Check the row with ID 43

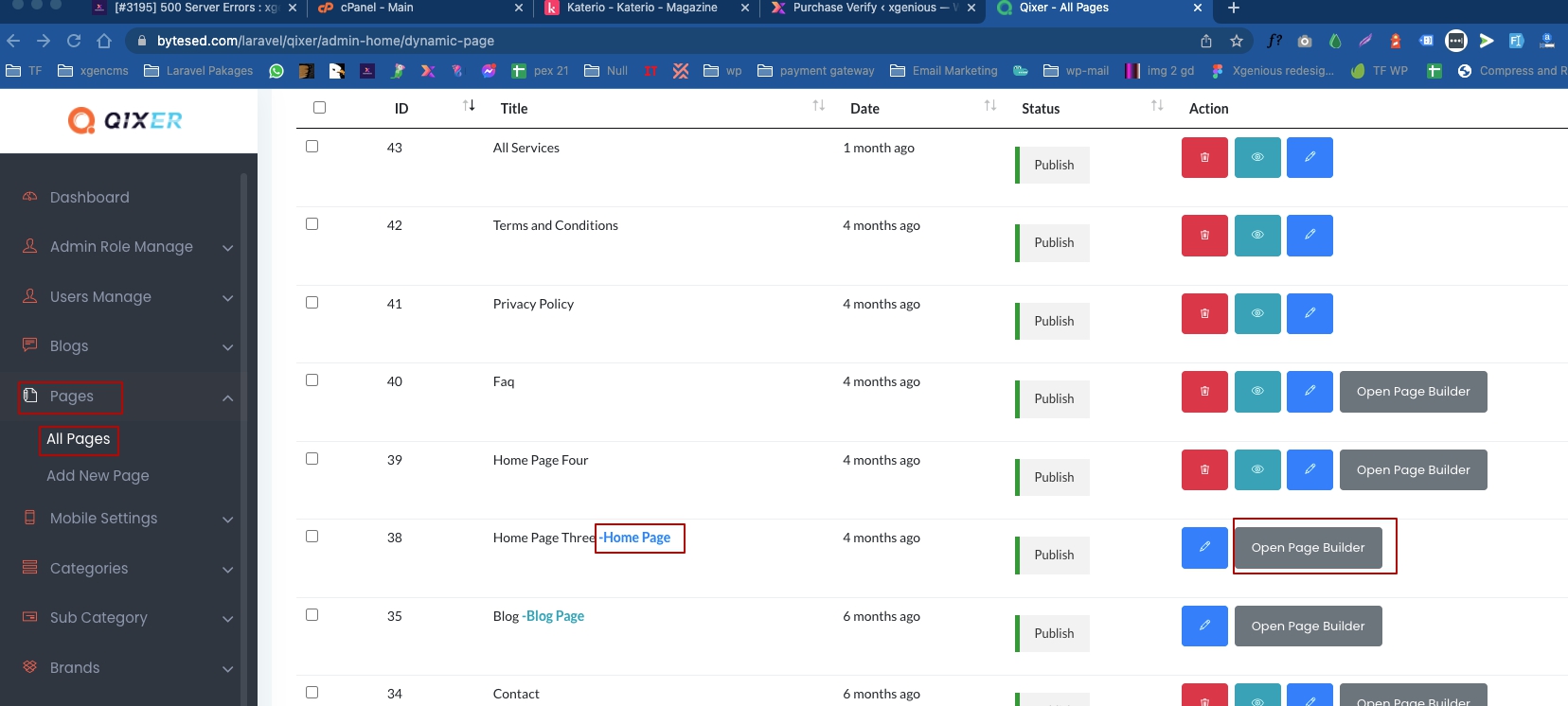pos(312,147)
